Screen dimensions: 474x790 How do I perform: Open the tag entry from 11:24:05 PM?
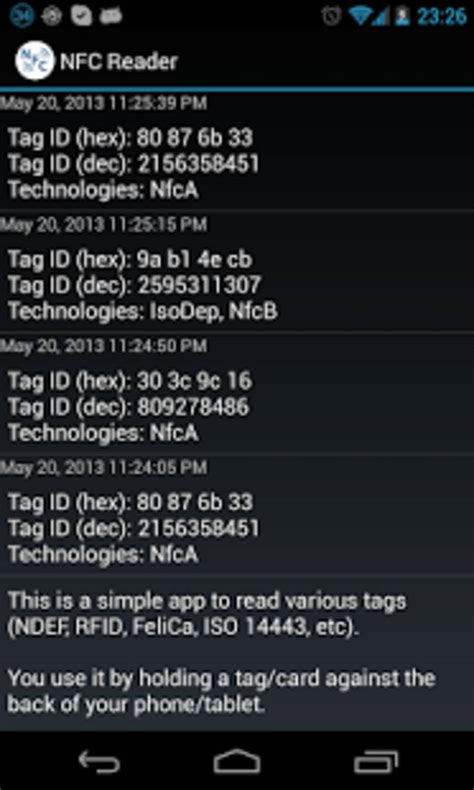237,515
